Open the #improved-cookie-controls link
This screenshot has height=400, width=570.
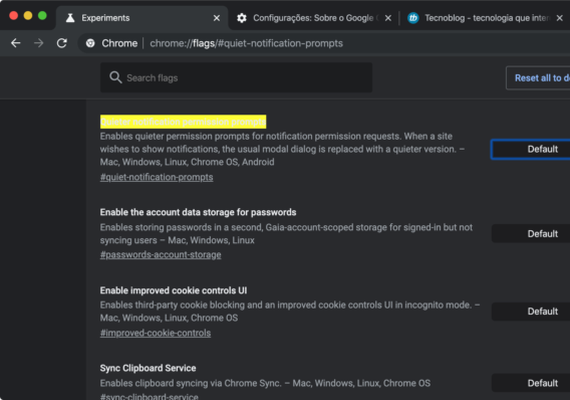pos(156,333)
